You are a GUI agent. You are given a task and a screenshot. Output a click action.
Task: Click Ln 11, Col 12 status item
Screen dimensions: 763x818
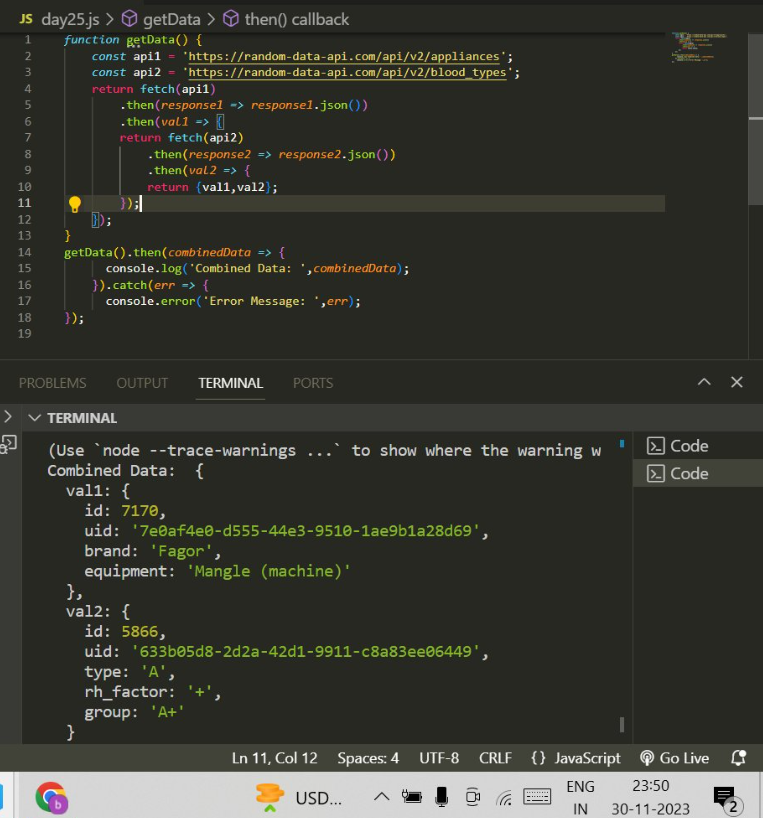pos(274,758)
